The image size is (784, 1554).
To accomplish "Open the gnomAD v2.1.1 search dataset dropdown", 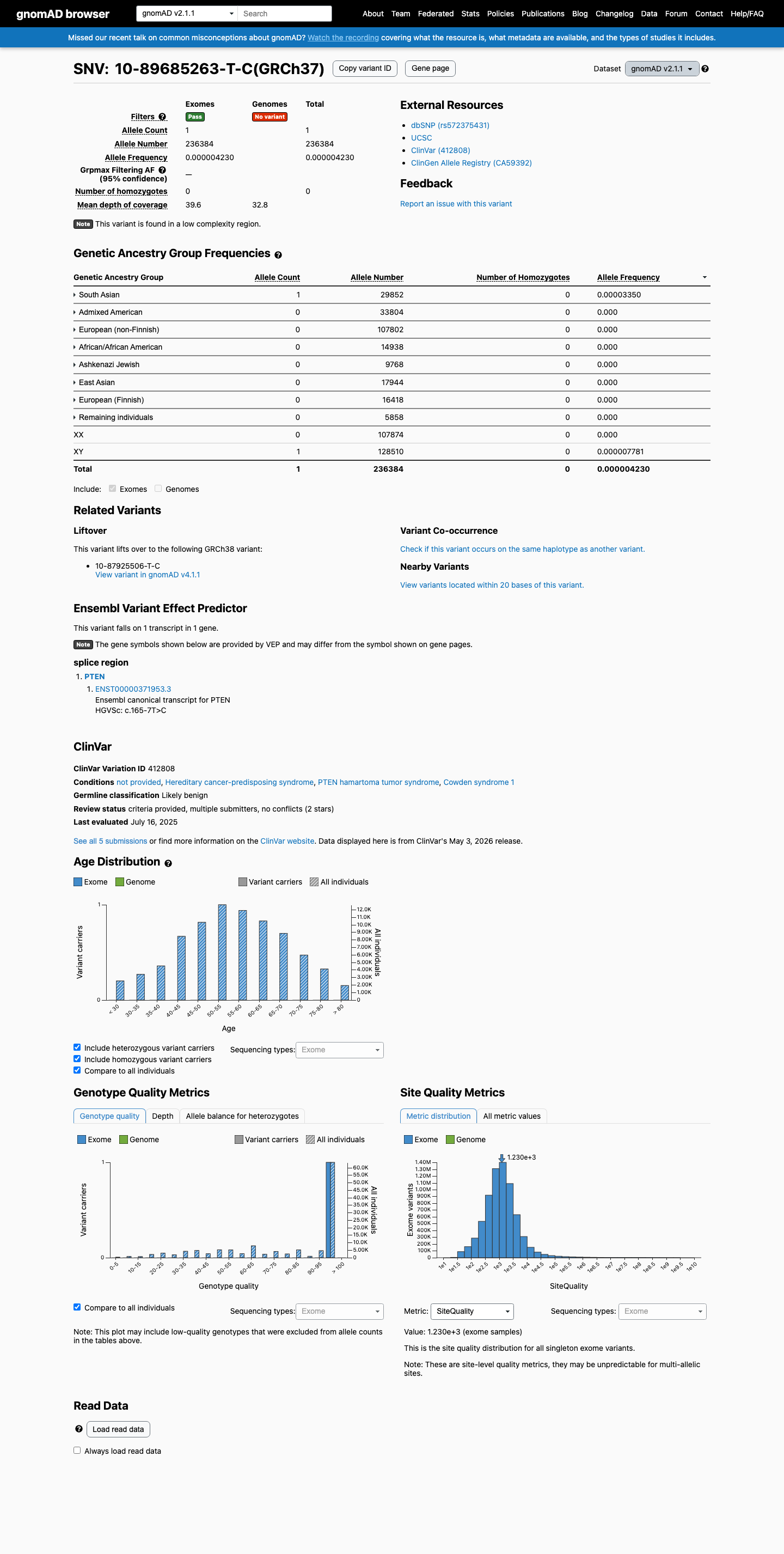I will point(187,13).
